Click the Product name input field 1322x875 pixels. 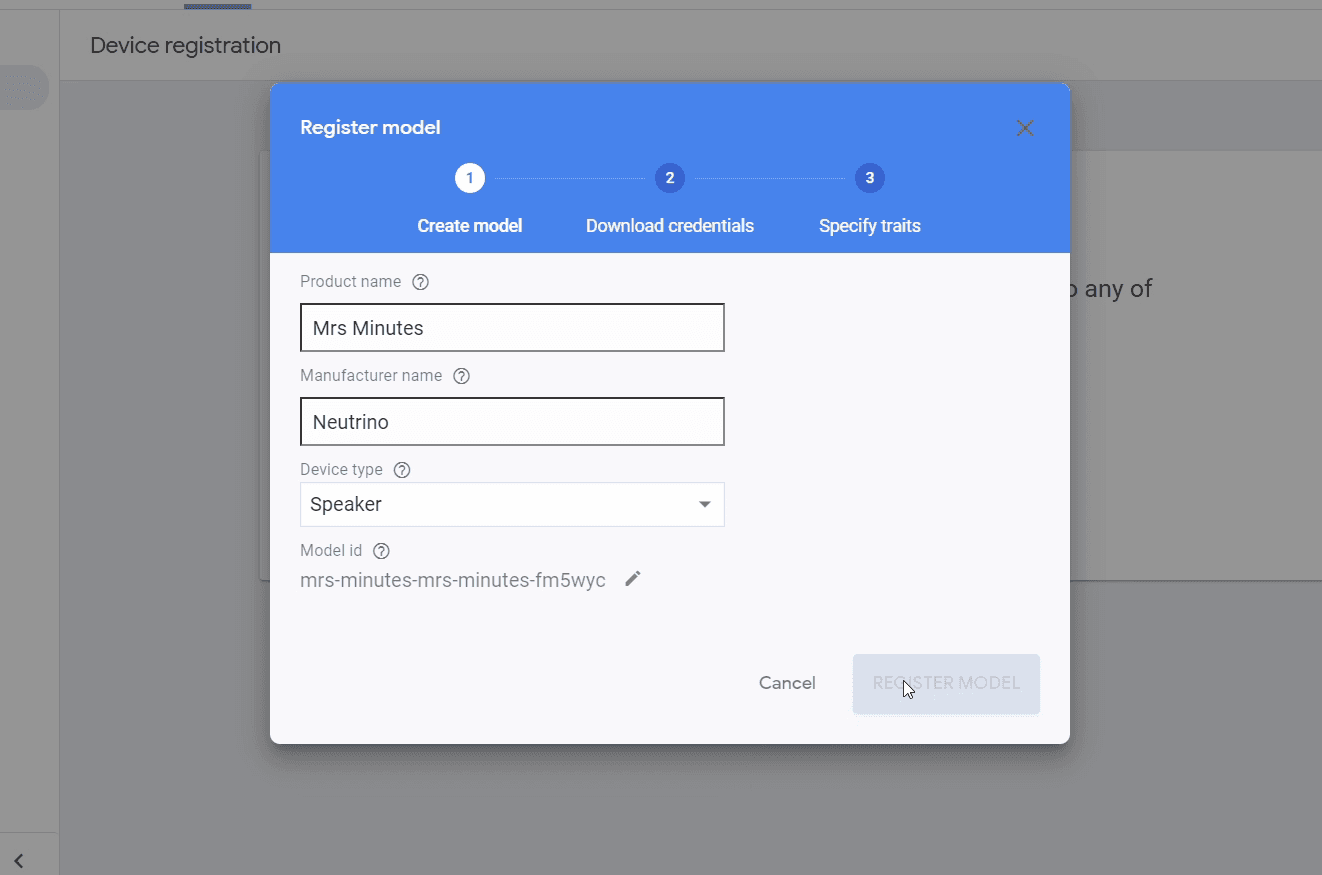point(512,327)
